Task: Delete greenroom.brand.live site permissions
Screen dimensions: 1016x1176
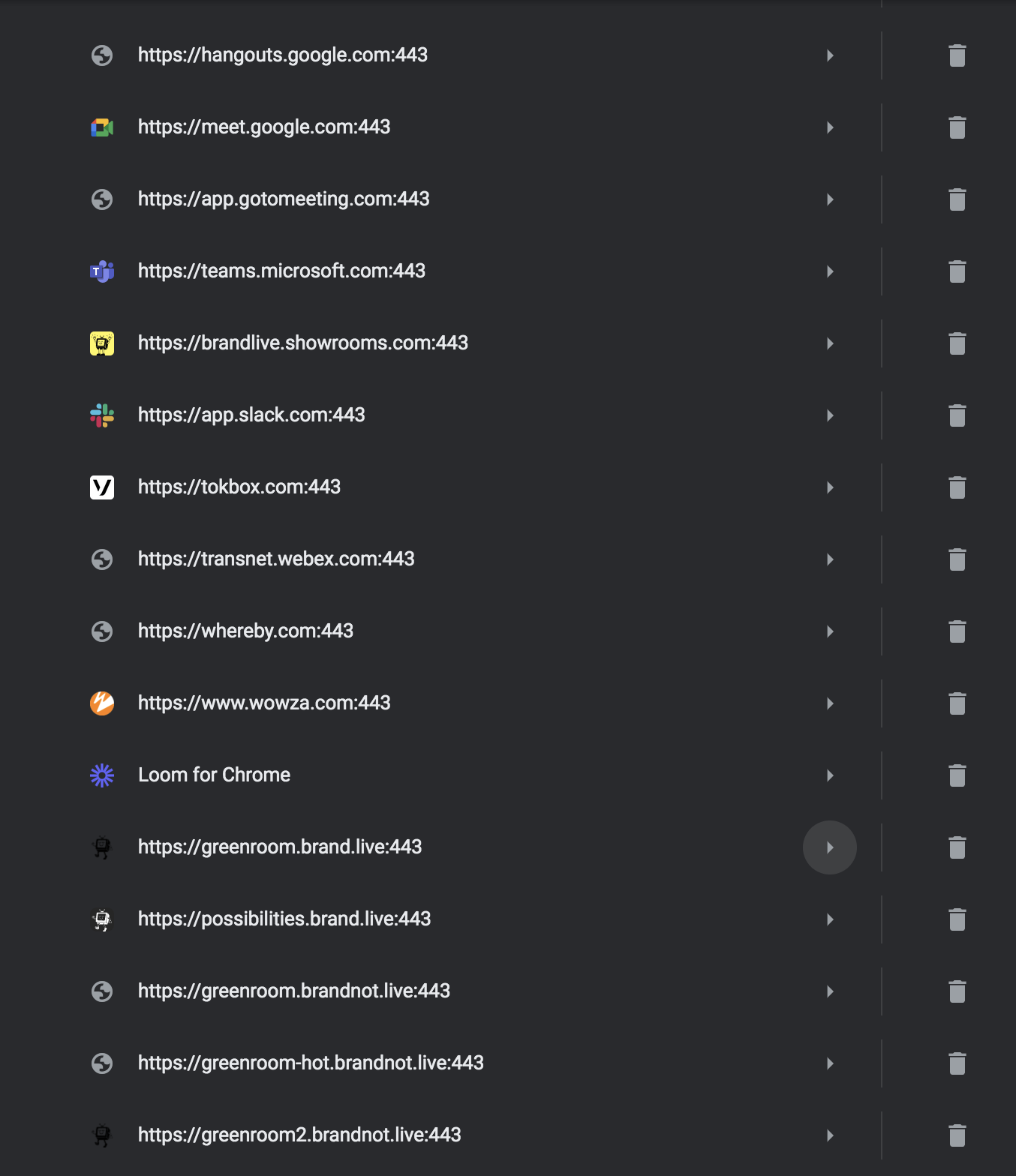Action: point(957,847)
